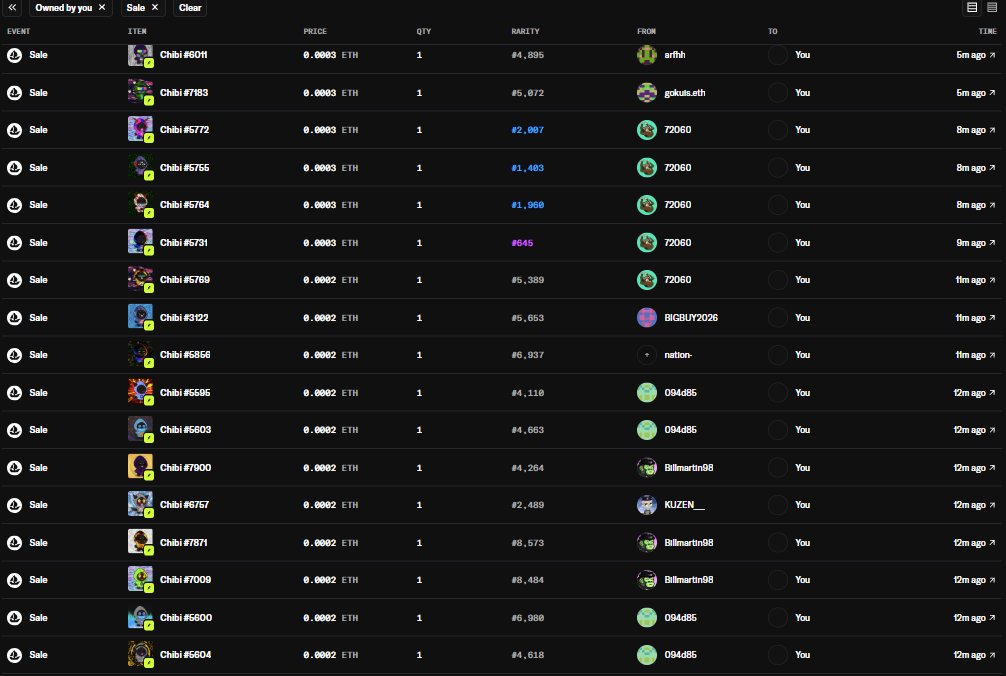
Task: Open the Chibi #5764 item link
Action: (x=184, y=205)
